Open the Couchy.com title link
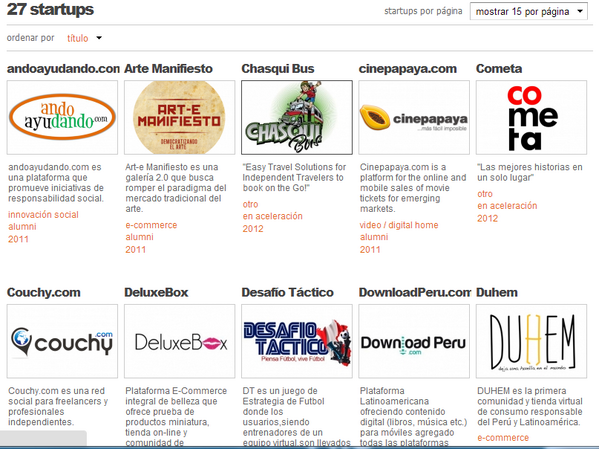The width and height of the screenshot is (599, 449). point(44,293)
